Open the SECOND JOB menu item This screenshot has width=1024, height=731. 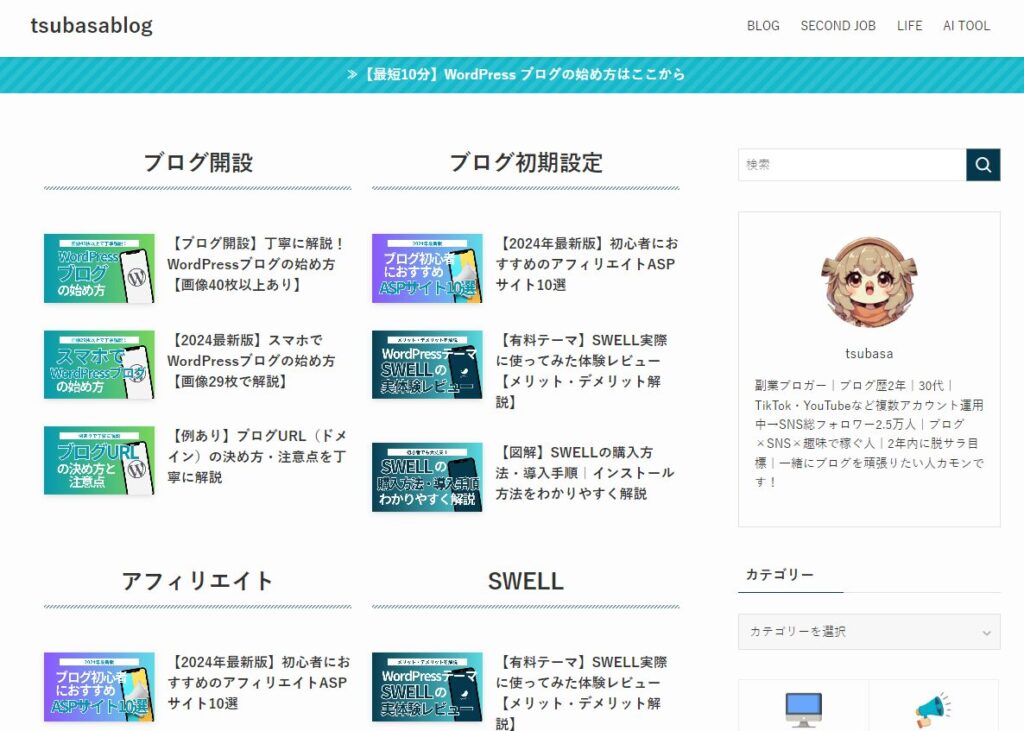click(x=838, y=26)
